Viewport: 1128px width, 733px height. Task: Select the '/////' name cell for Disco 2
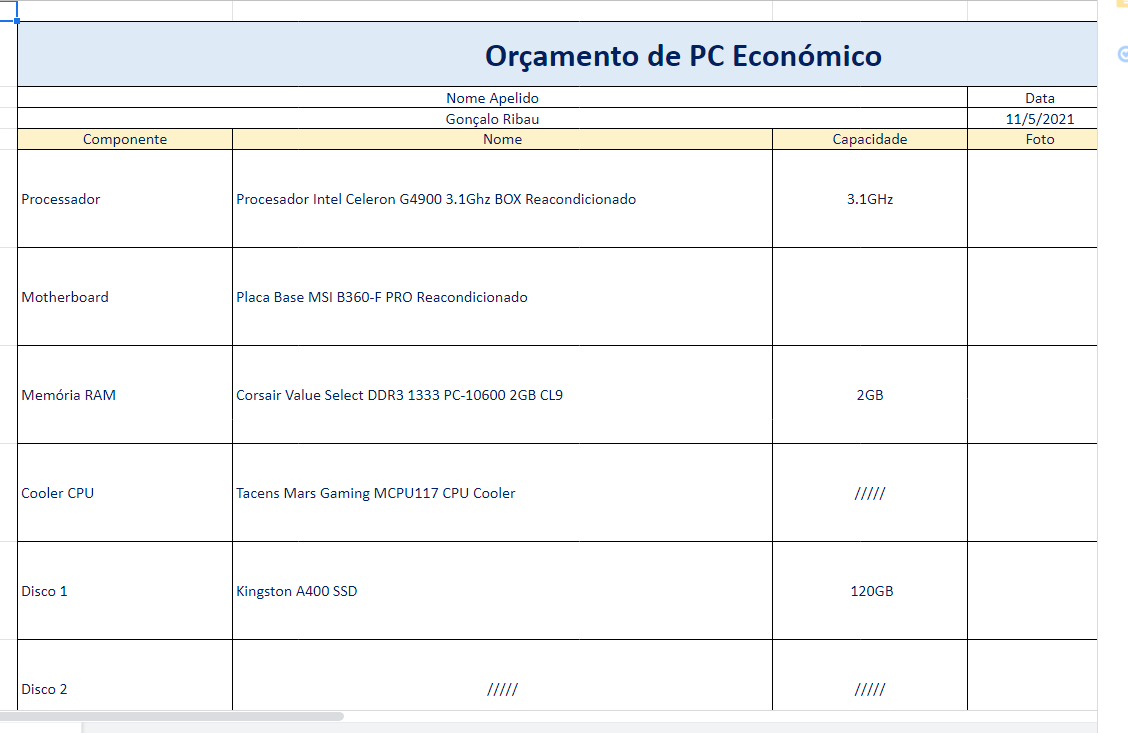coord(502,675)
